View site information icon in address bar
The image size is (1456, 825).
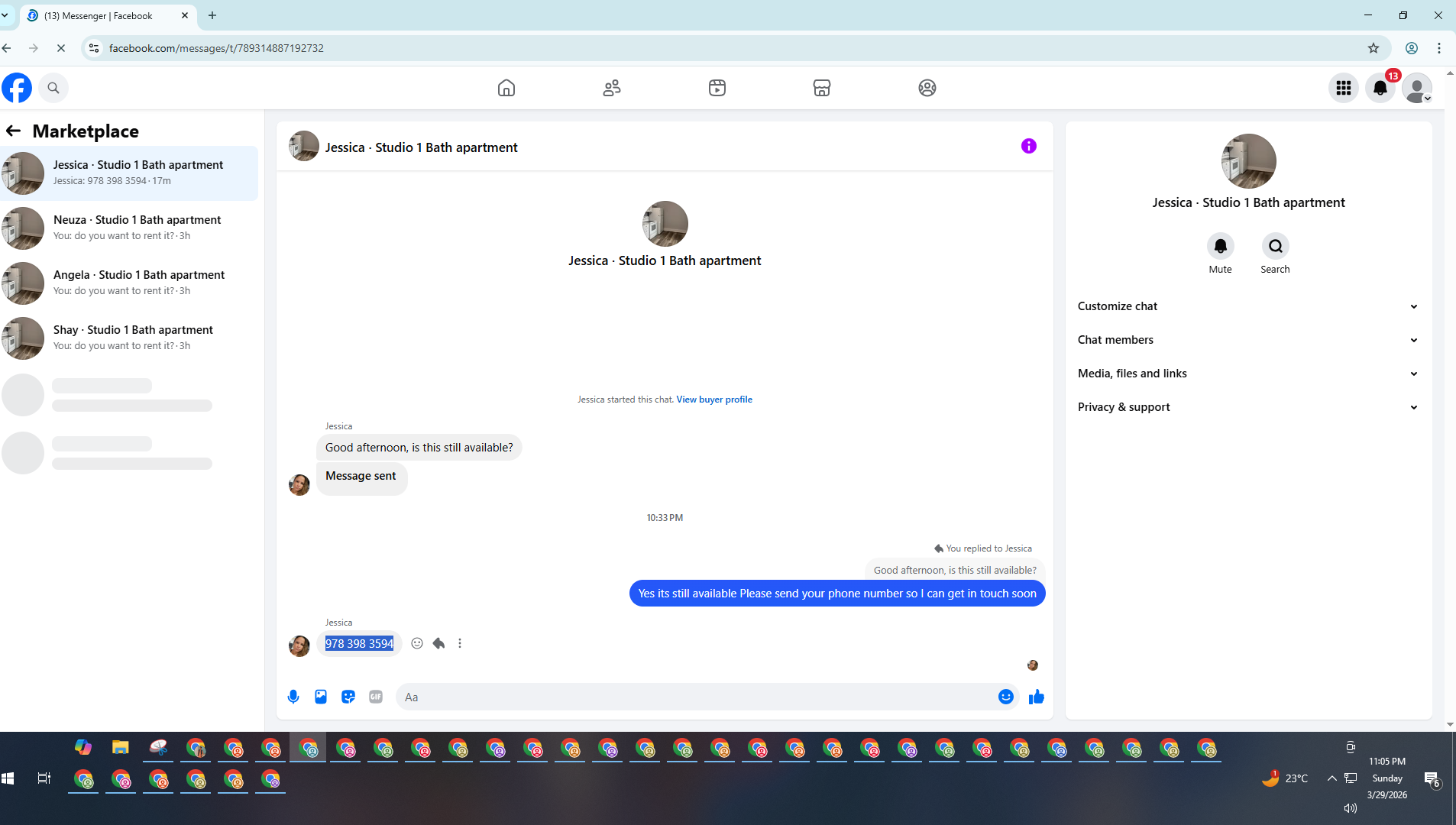point(93,48)
